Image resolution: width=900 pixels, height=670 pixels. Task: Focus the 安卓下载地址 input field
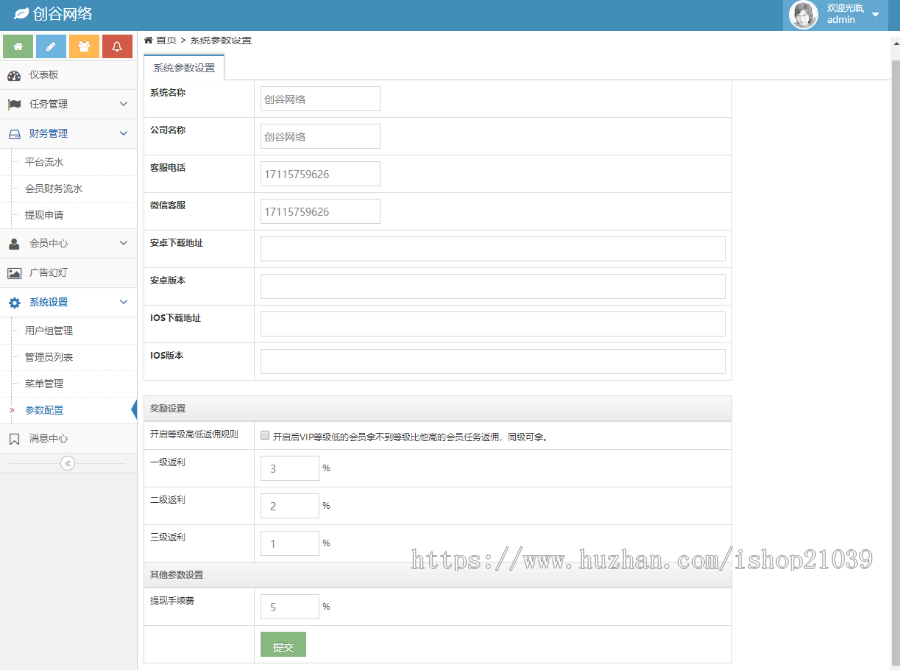(x=493, y=249)
